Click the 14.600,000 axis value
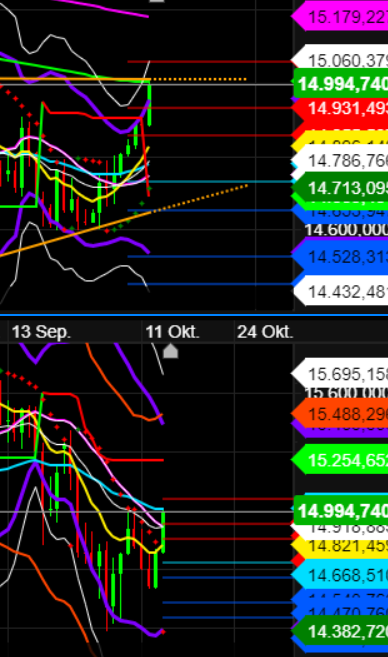The image size is (388, 657). pyautogui.click(x=346, y=230)
